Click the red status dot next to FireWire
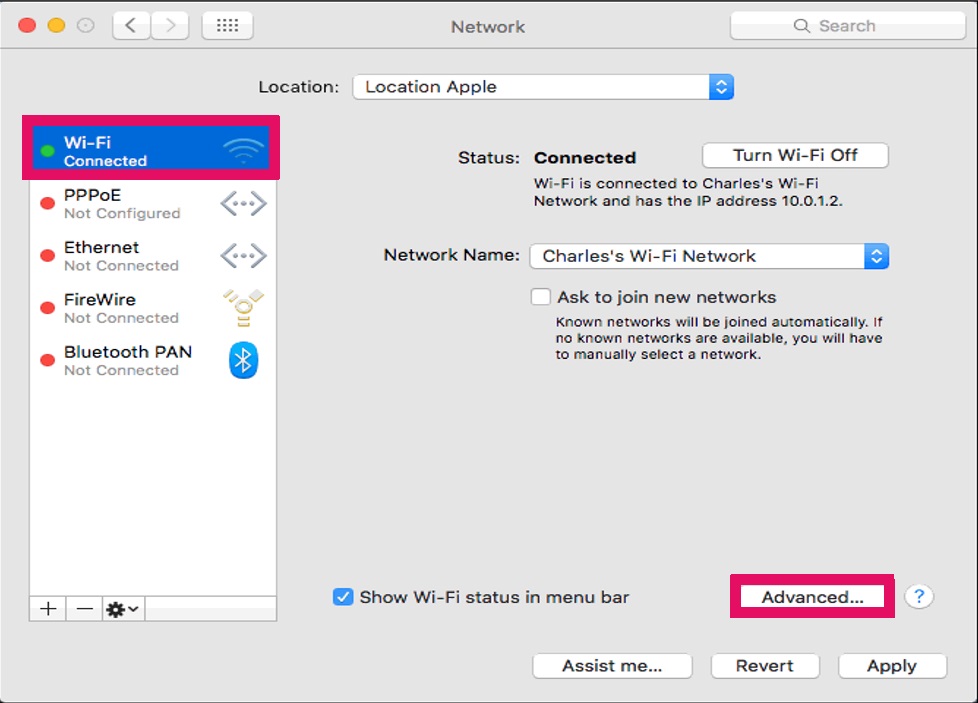Image resolution: width=978 pixels, height=703 pixels. point(47,308)
